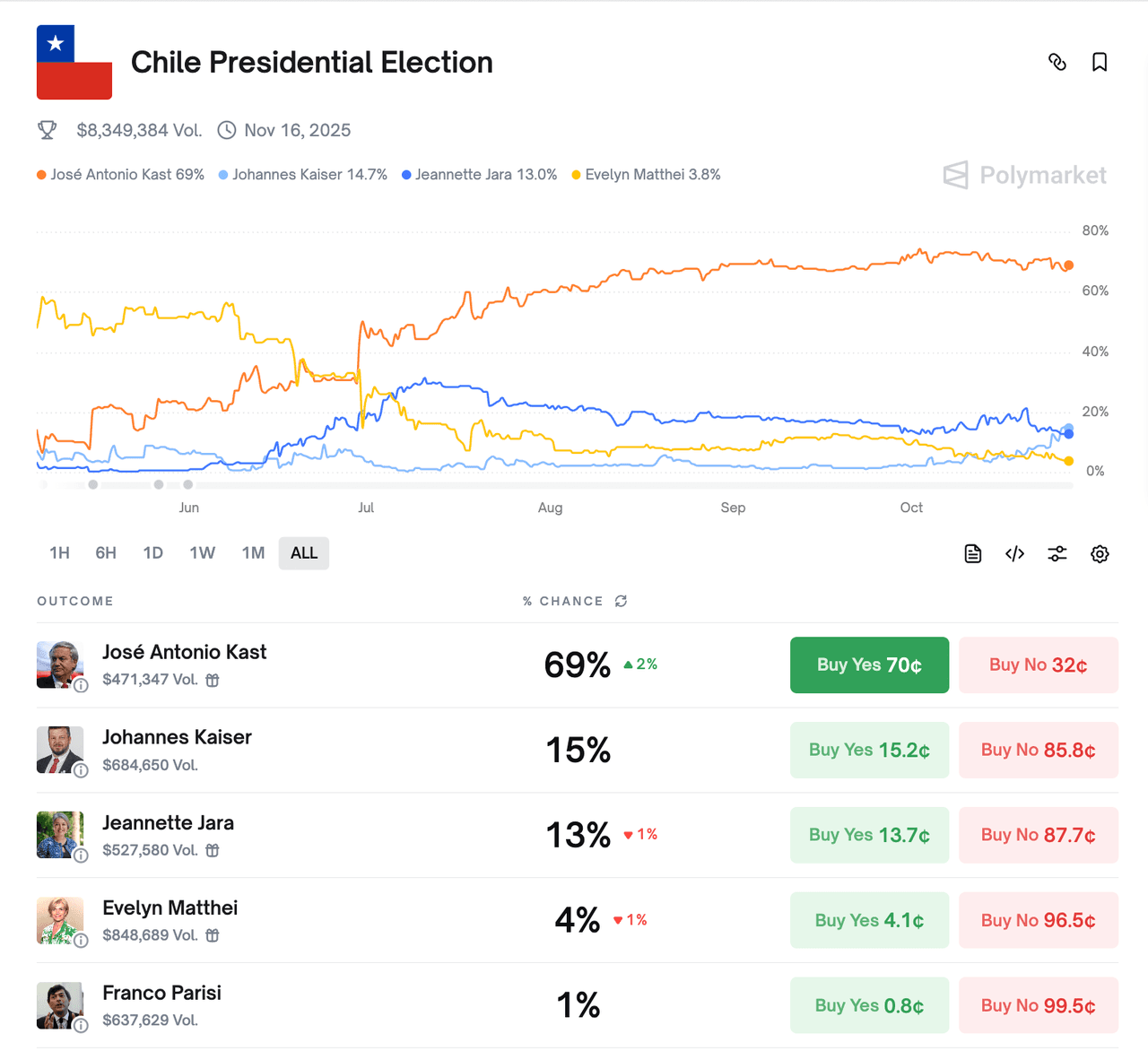This screenshot has height=1051, width=1148.
Task: Click the gift icon under José Antonio Kast
Action: [x=213, y=680]
